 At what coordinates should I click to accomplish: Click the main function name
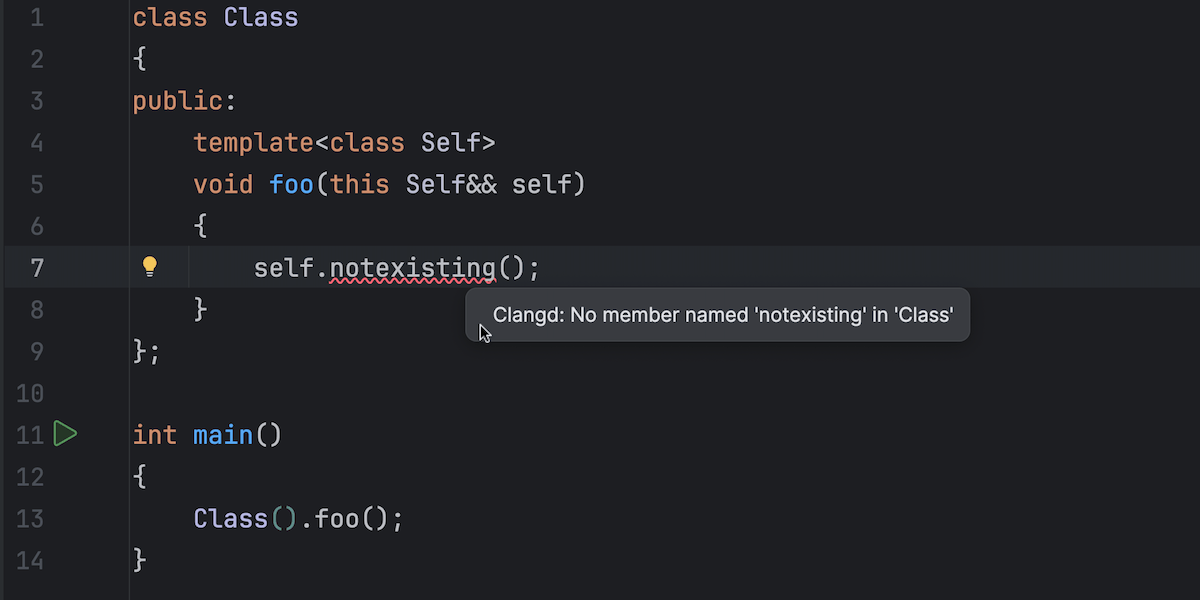224,435
